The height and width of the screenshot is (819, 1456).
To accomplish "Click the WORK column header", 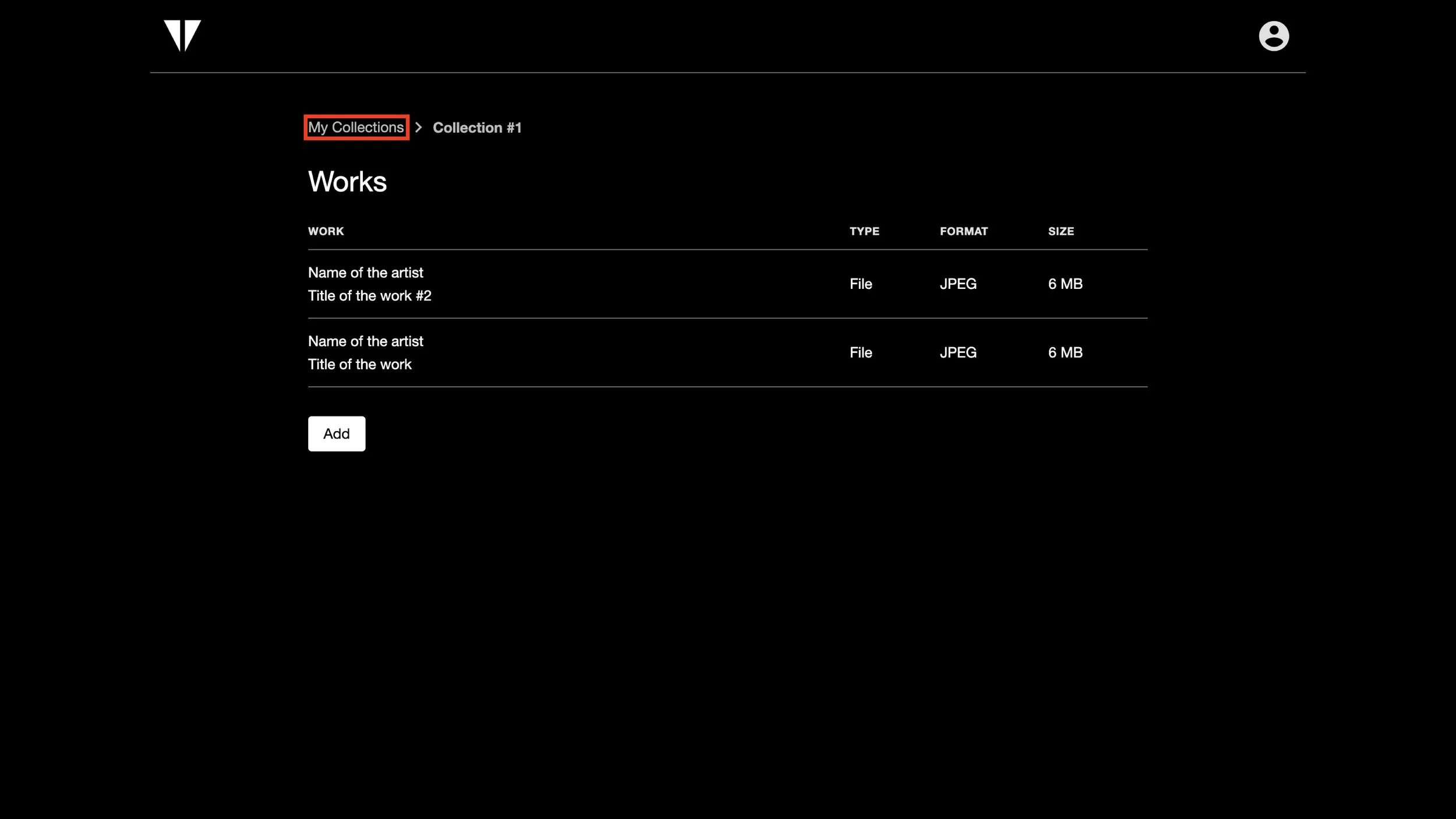I will 326,231.
